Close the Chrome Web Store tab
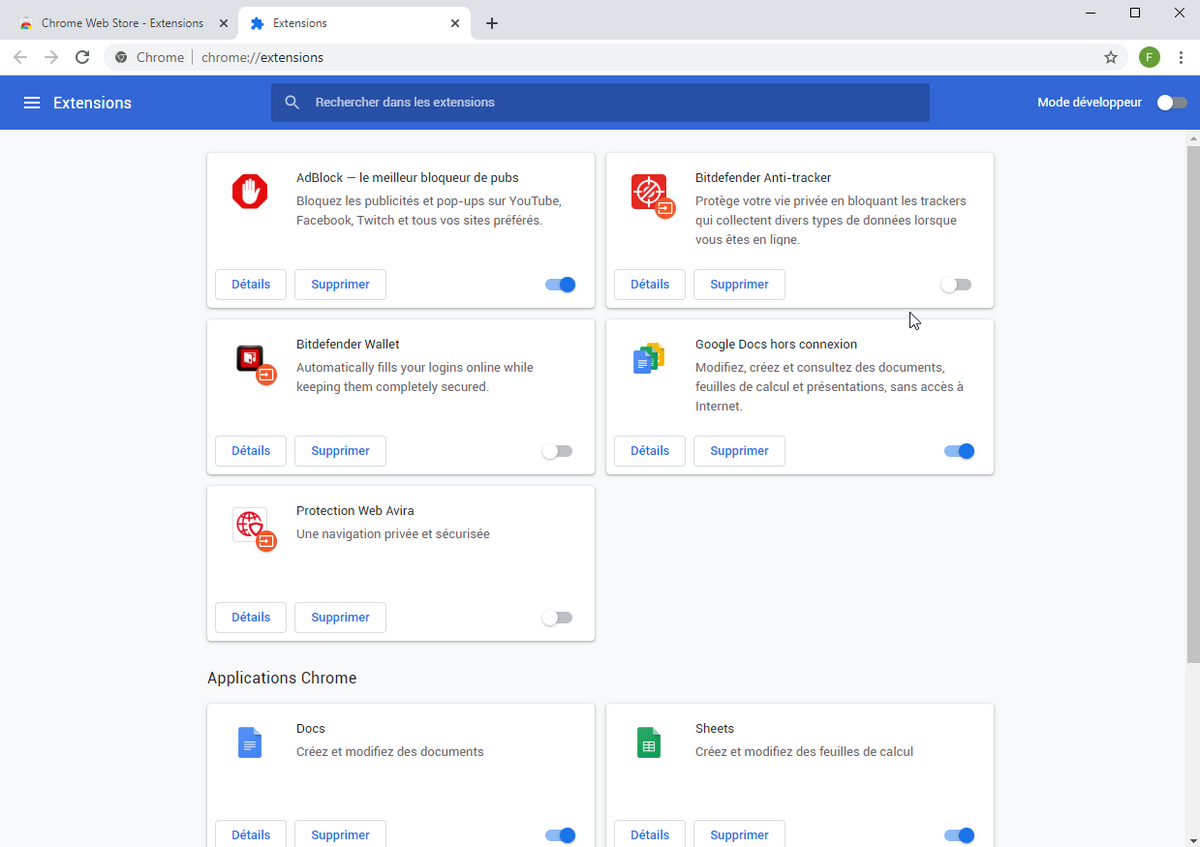 (x=222, y=23)
